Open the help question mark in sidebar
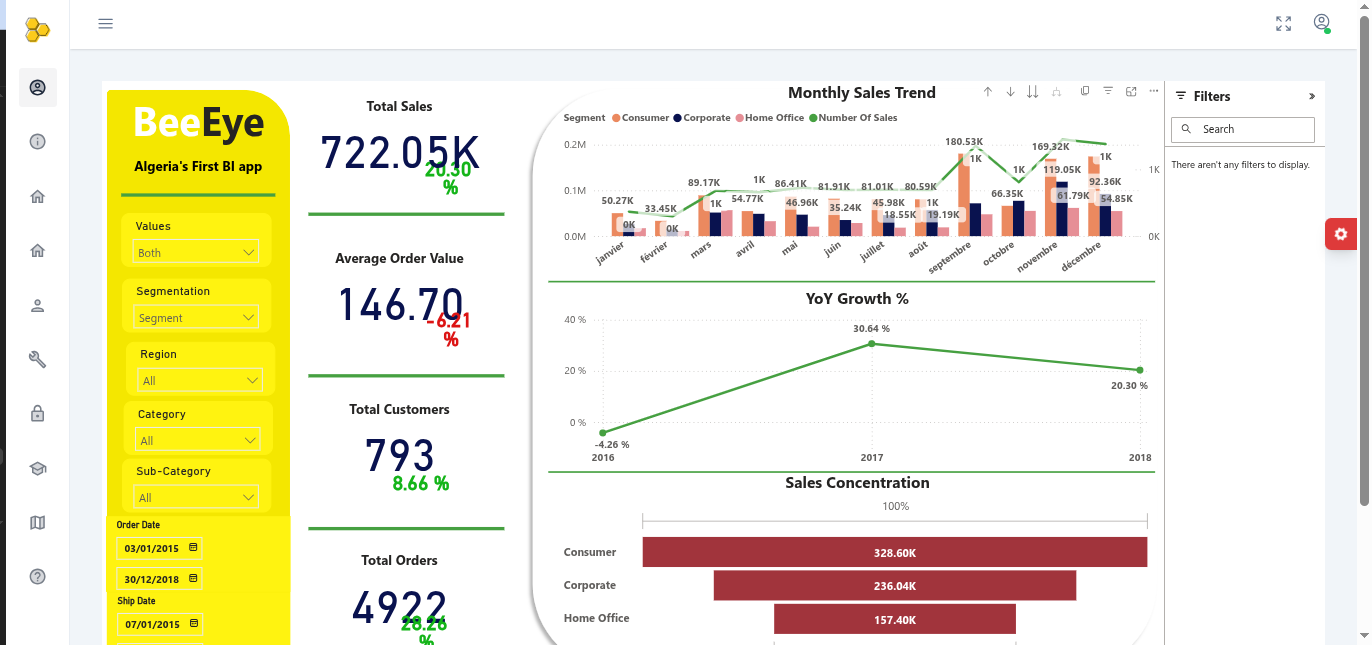1372x645 pixels. coord(38,577)
